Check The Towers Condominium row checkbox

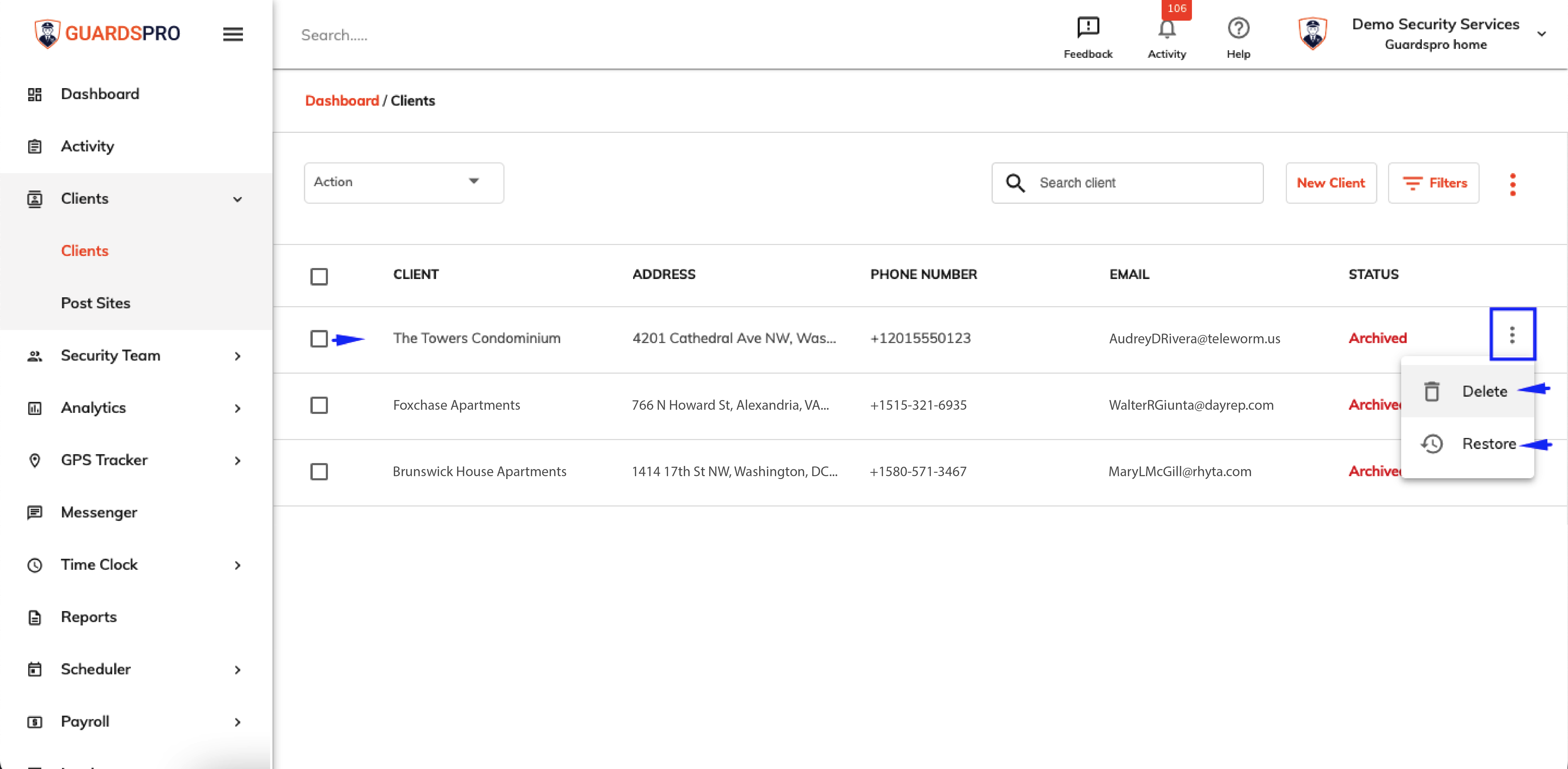click(319, 339)
